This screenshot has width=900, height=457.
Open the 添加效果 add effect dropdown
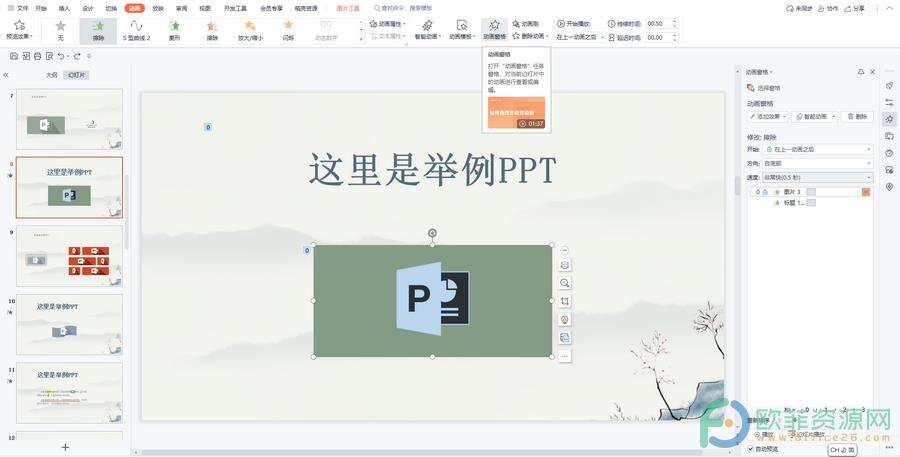(767, 116)
